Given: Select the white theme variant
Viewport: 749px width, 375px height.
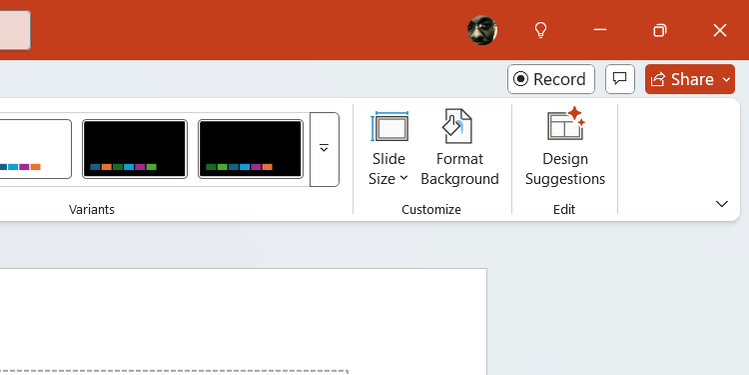Looking at the screenshot, I should click(36, 149).
